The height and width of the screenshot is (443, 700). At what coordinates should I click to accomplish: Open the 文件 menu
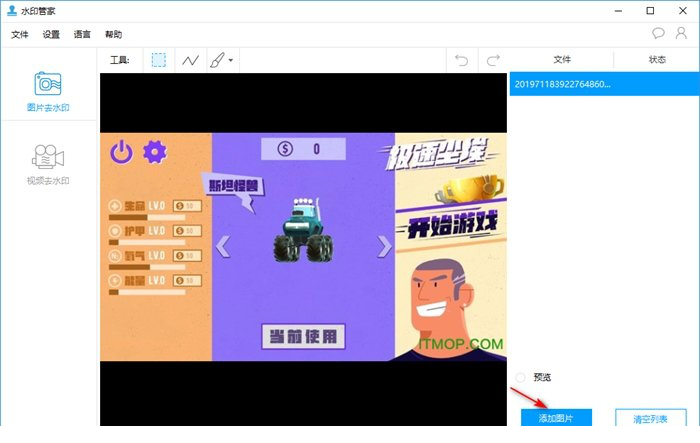[x=20, y=34]
